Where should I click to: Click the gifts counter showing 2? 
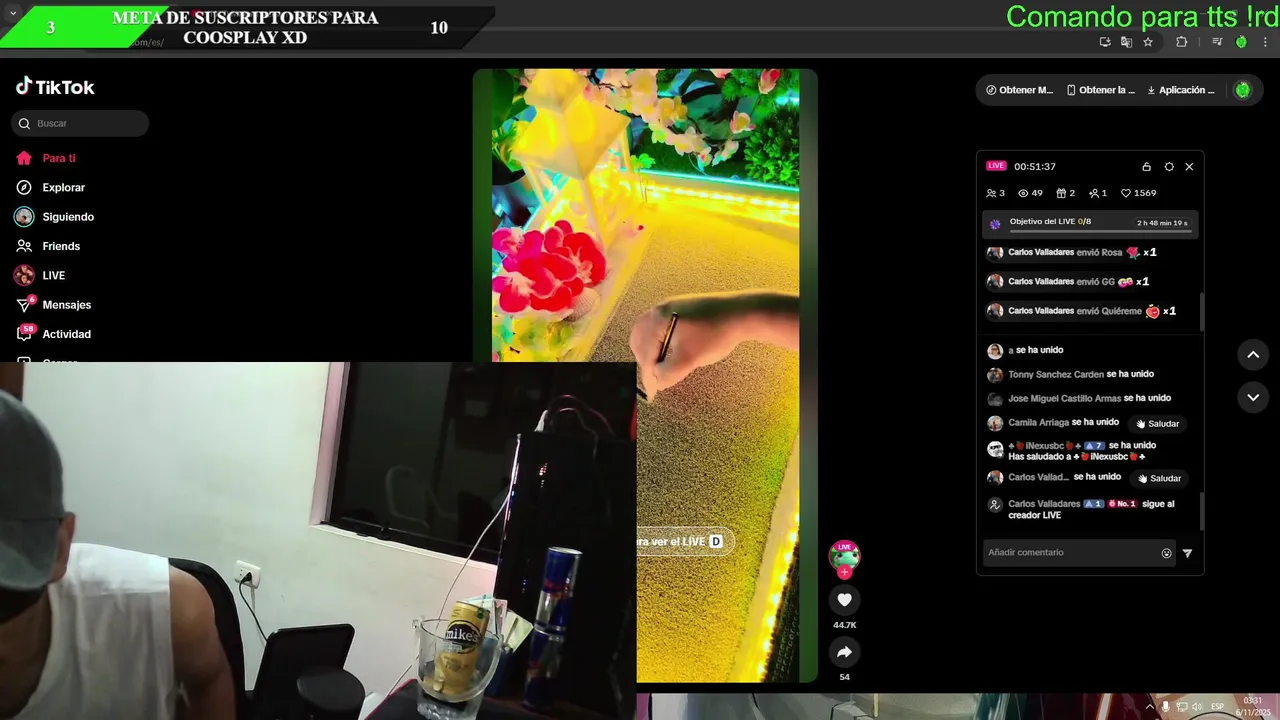pos(1065,193)
